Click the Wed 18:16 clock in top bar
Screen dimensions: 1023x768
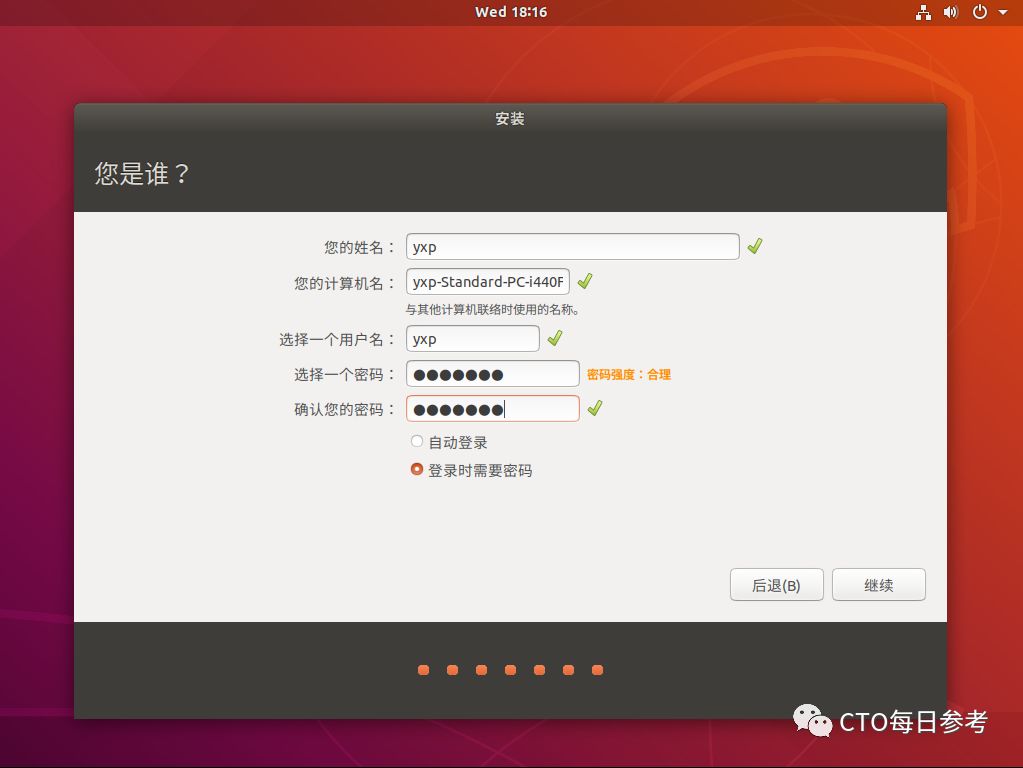(x=511, y=12)
